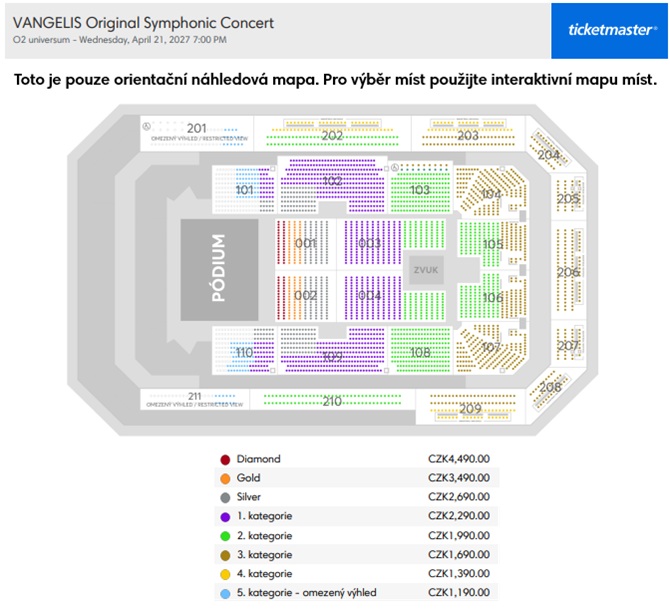Select restricted view section 211
Image resolution: width=670 pixels, height=609 pixels.
195,399
